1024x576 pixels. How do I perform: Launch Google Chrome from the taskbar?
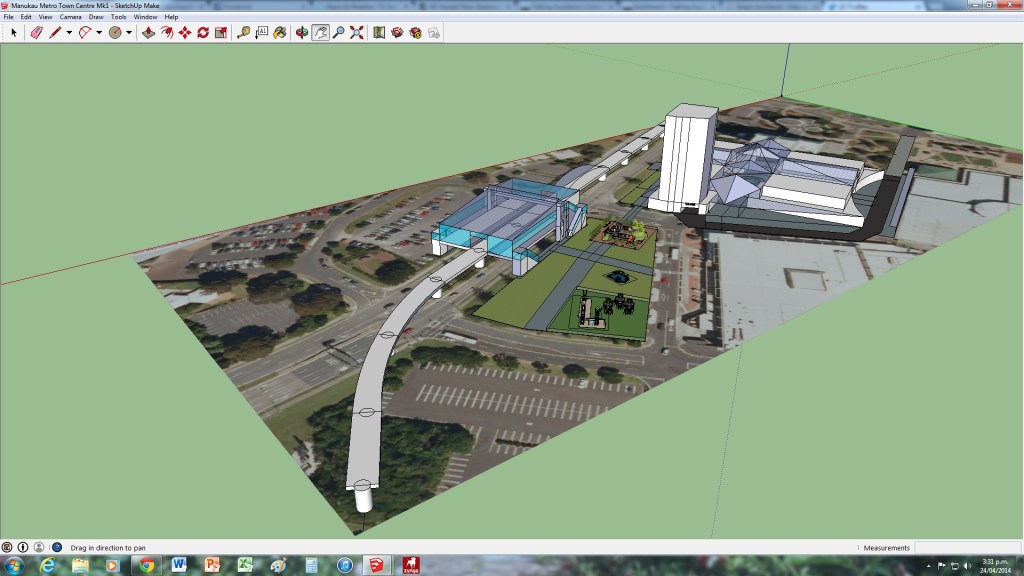pos(145,565)
